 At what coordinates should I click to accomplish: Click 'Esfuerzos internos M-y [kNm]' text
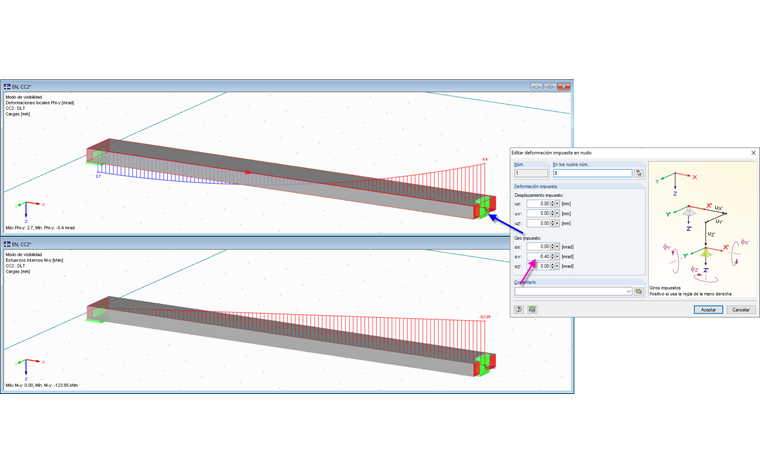[x=34, y=260]
